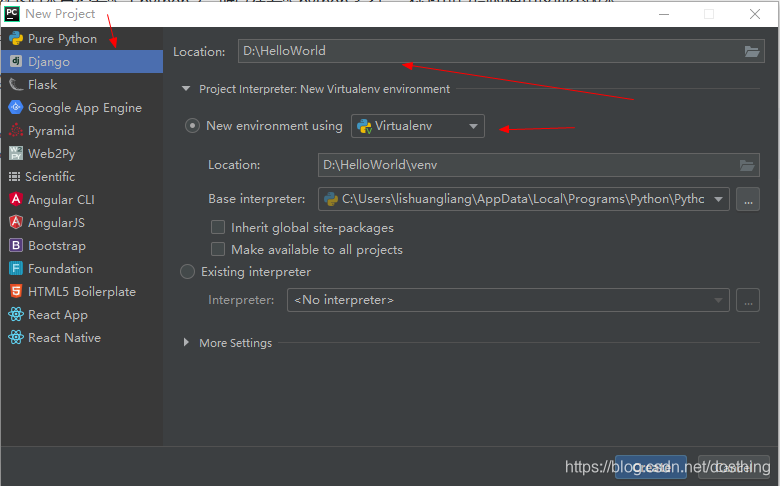
Task: Choose the Bootstrap project icon
Action: tap(16, 245)
